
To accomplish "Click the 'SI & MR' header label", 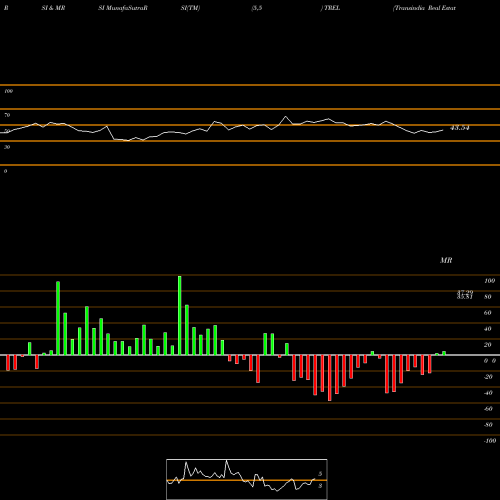I will 53,8.
